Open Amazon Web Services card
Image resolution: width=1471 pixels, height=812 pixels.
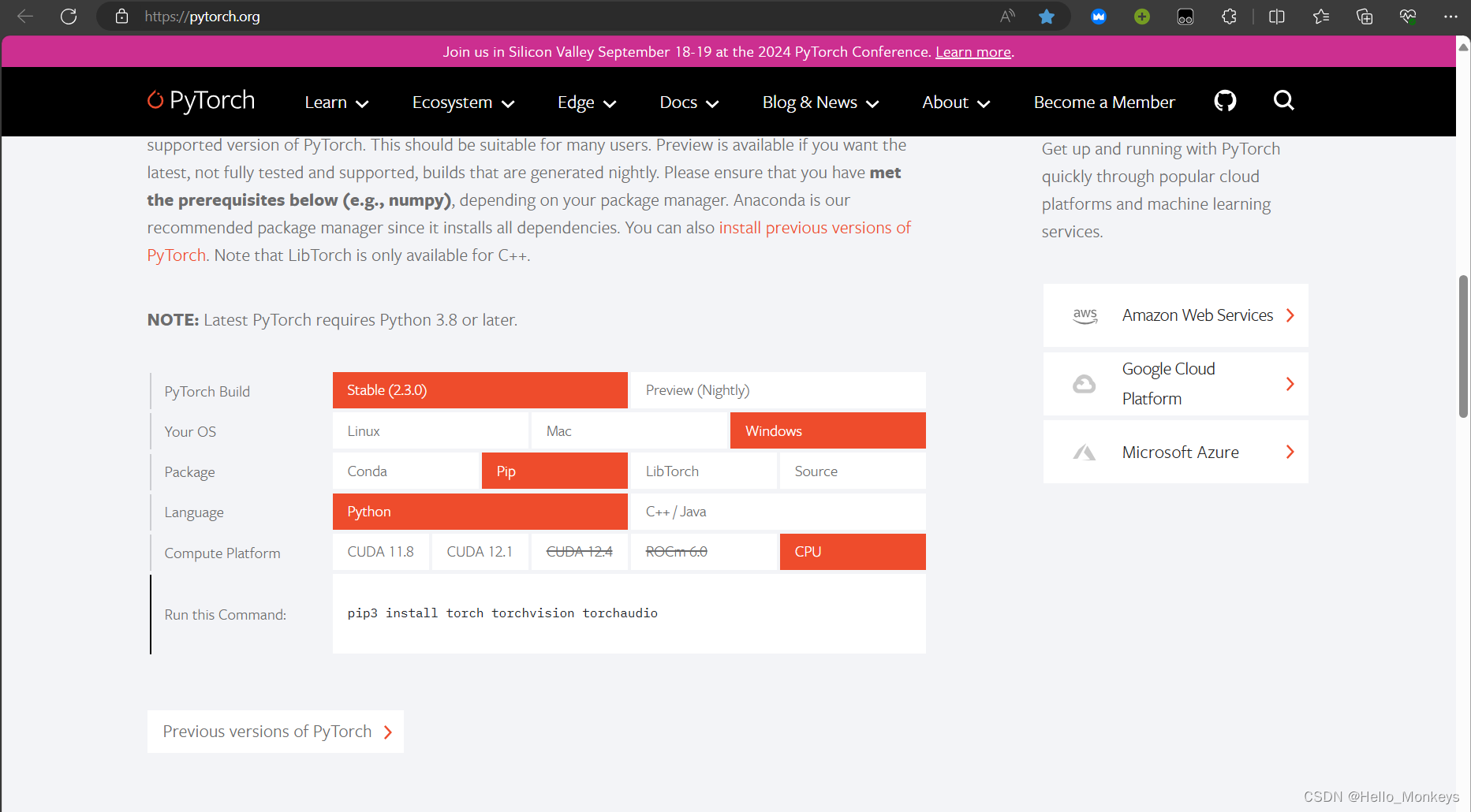[1176, 315]
